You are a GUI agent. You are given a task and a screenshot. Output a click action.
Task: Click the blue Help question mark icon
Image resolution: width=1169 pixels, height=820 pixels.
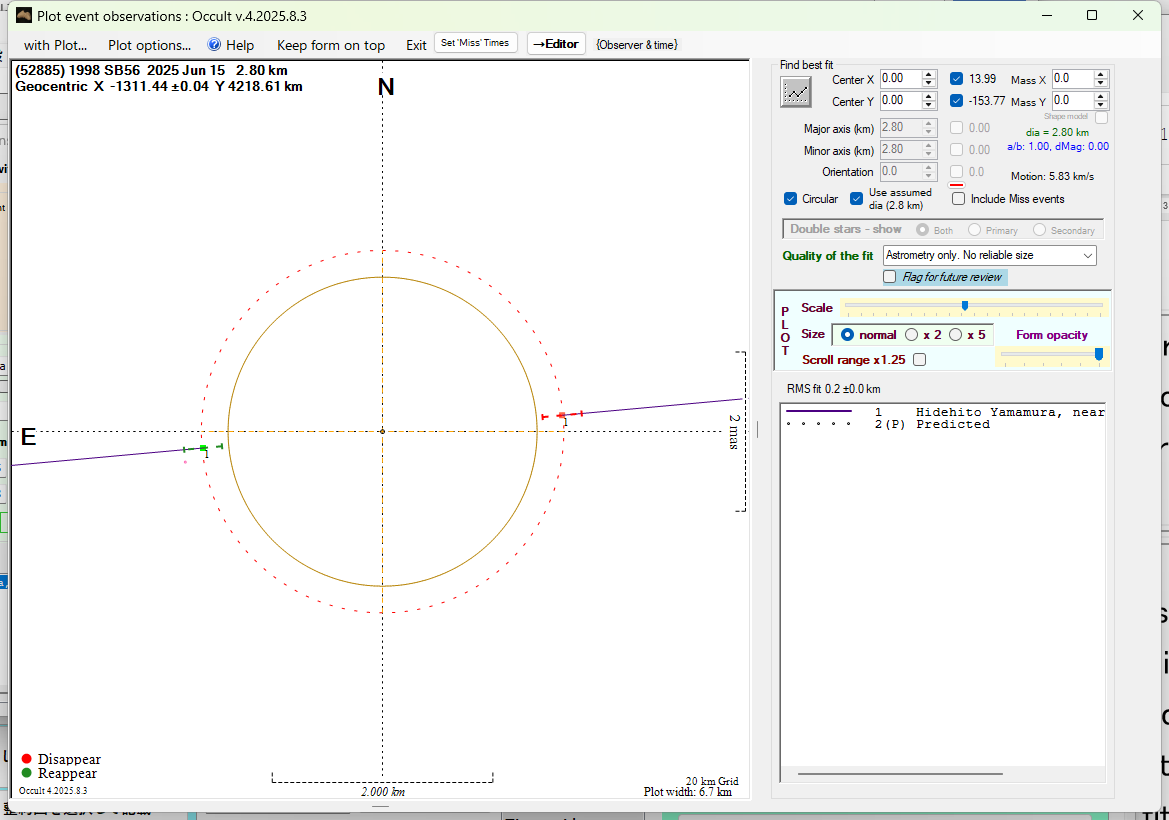[214, 45]
